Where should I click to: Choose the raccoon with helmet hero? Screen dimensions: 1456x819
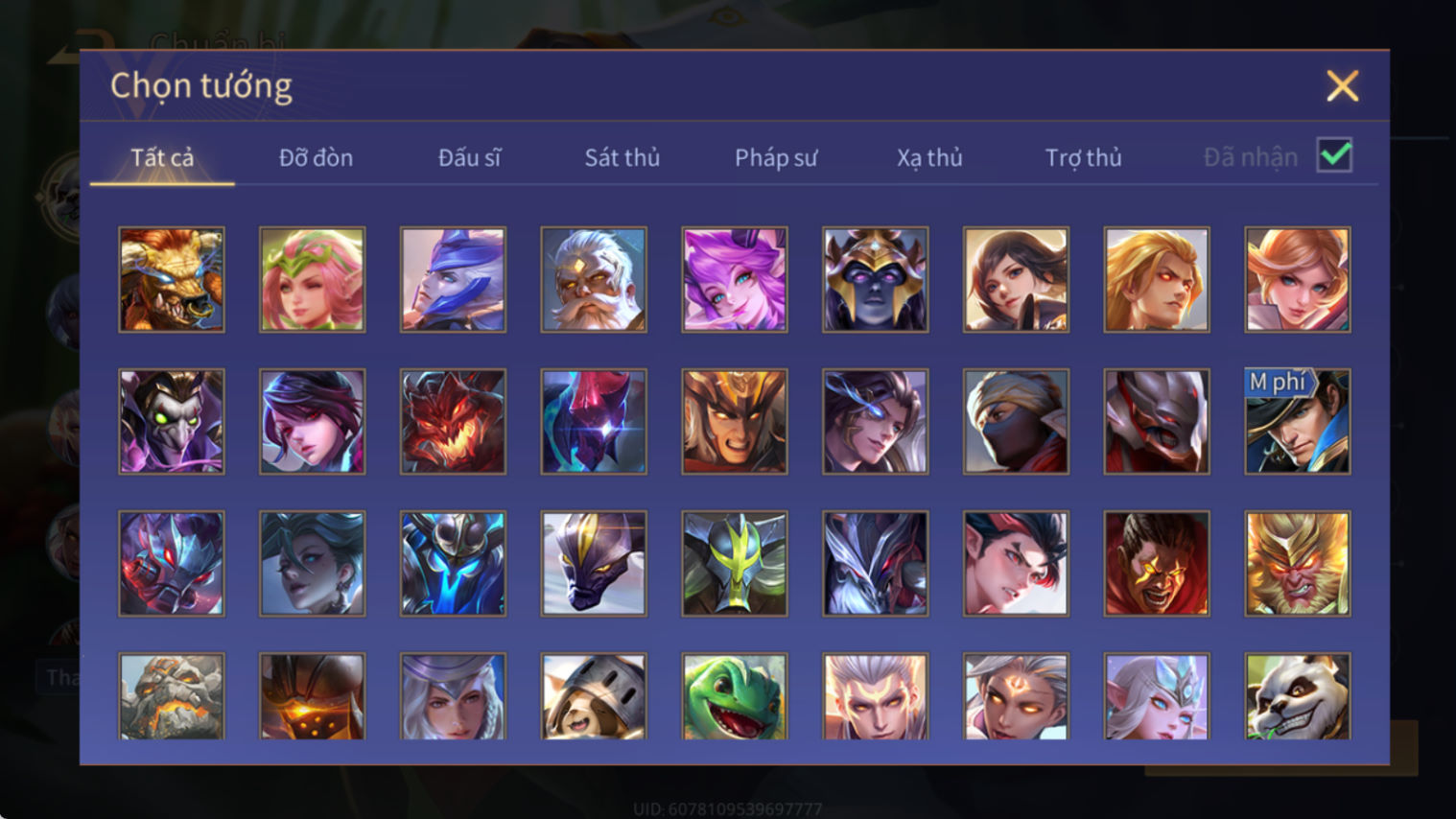click(594, 697)
